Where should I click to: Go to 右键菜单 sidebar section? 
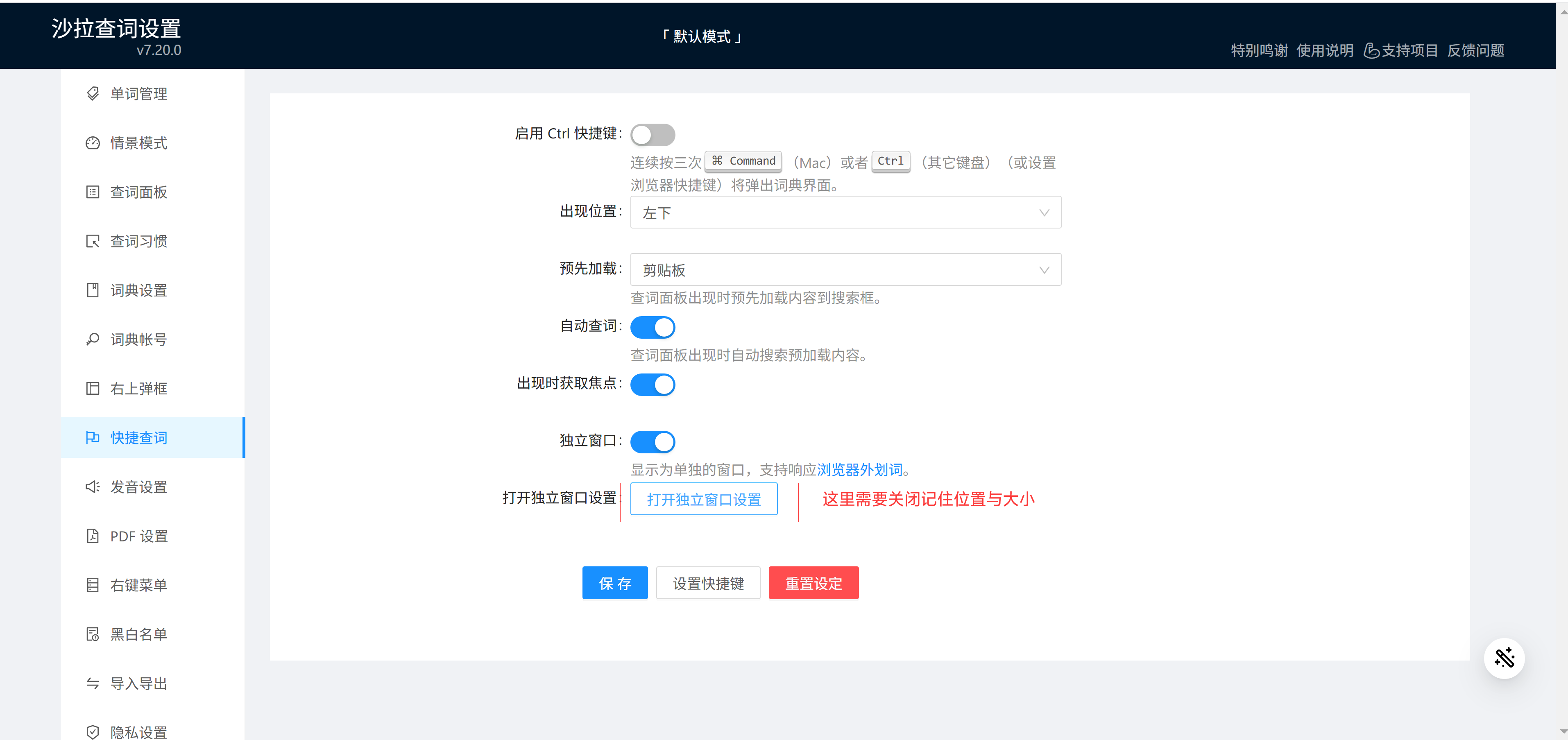point(139,586)
